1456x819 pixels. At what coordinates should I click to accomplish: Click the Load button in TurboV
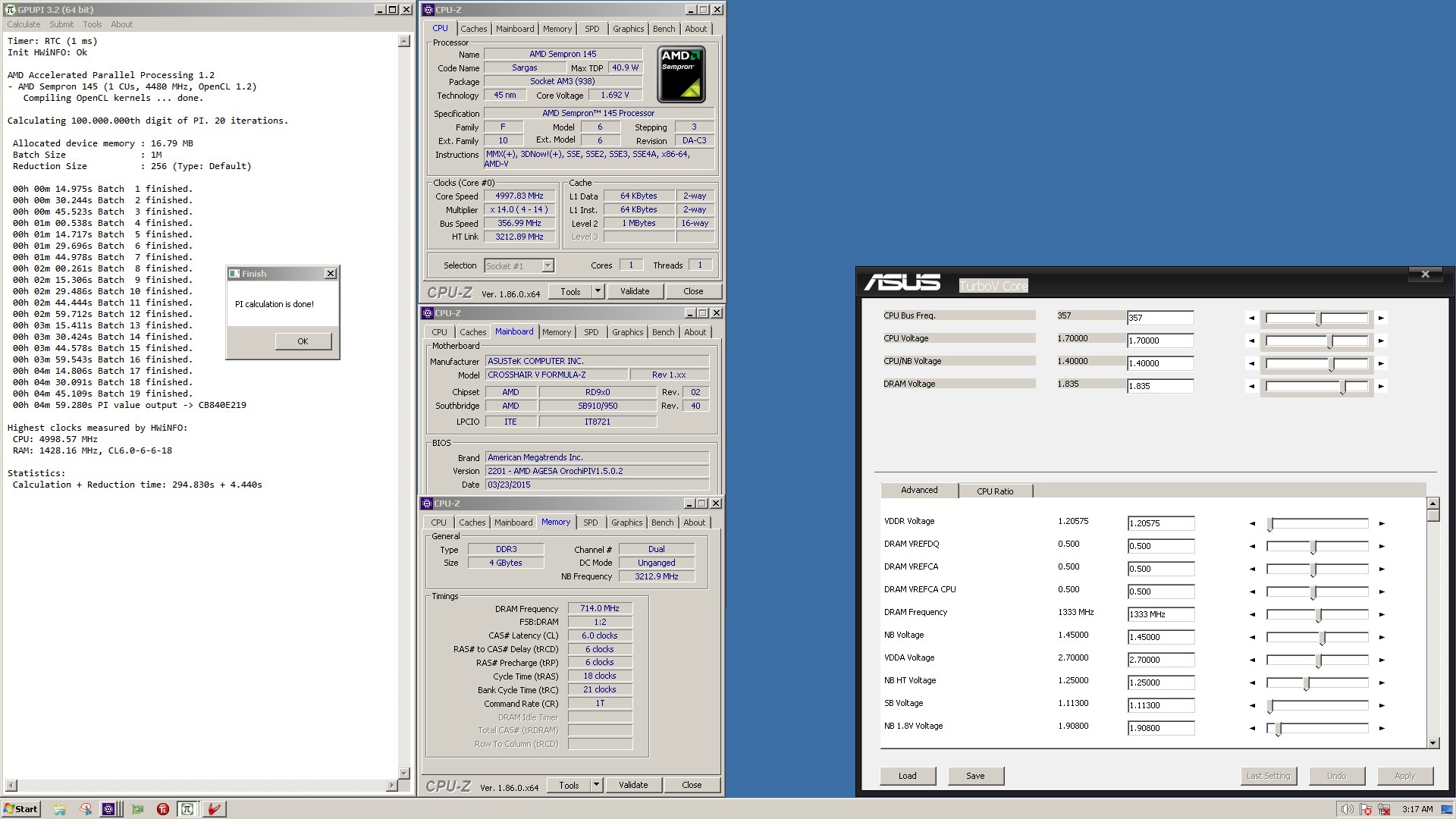tap(908, 776)
